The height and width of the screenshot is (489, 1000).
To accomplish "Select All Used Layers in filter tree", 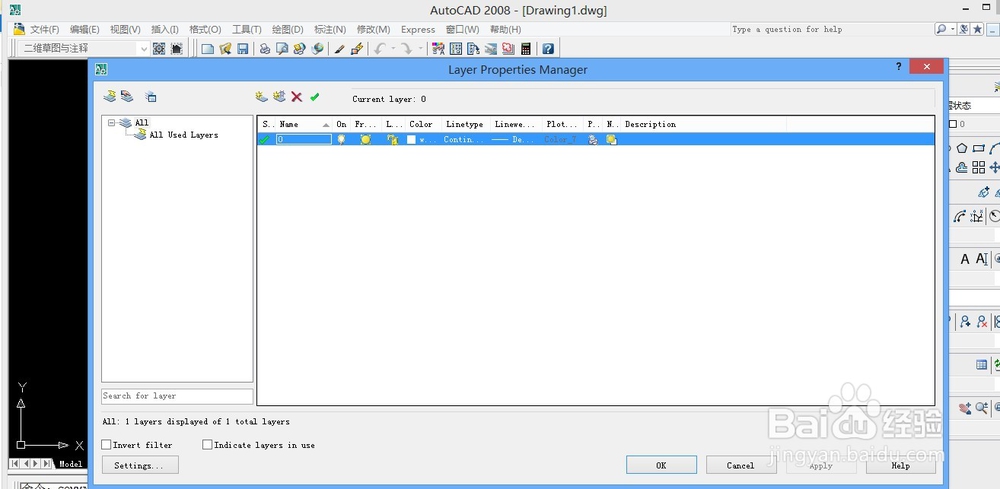I will (x=183, y=135).
